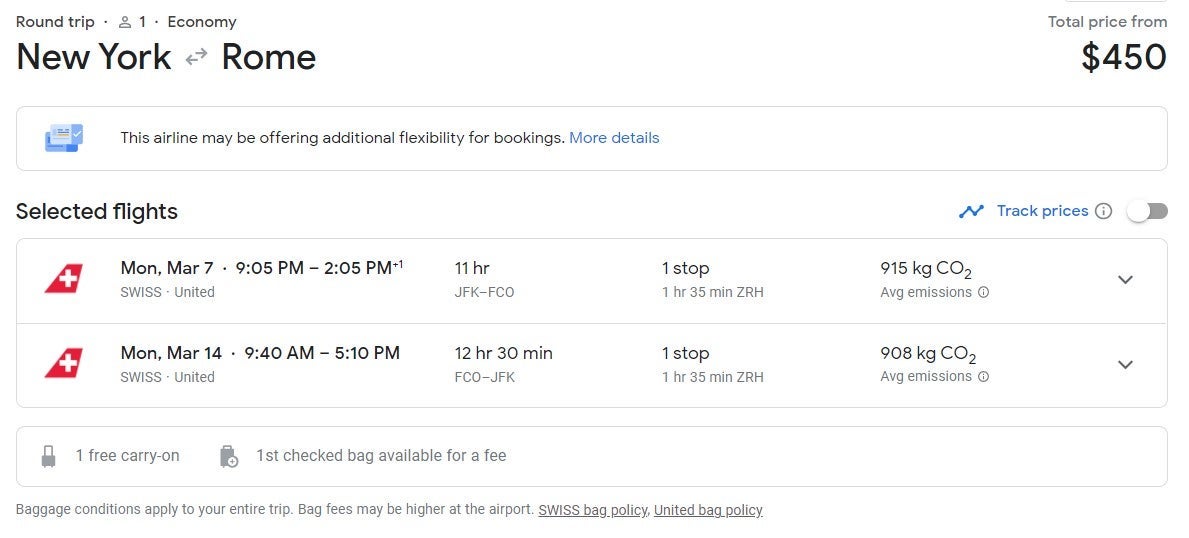Click the $450 total price
The width and height of the screenshot is (1189, 538).
1123,57
